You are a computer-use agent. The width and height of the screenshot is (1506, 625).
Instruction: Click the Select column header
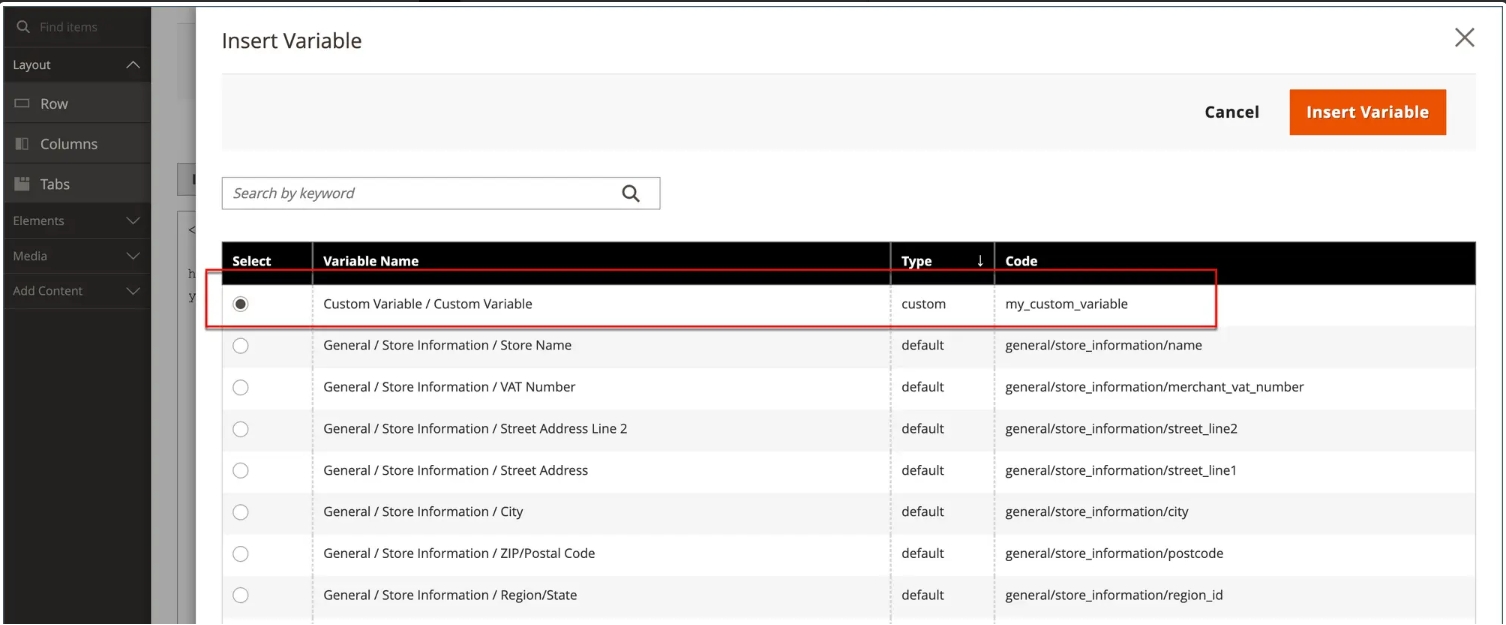pos(267,260)
